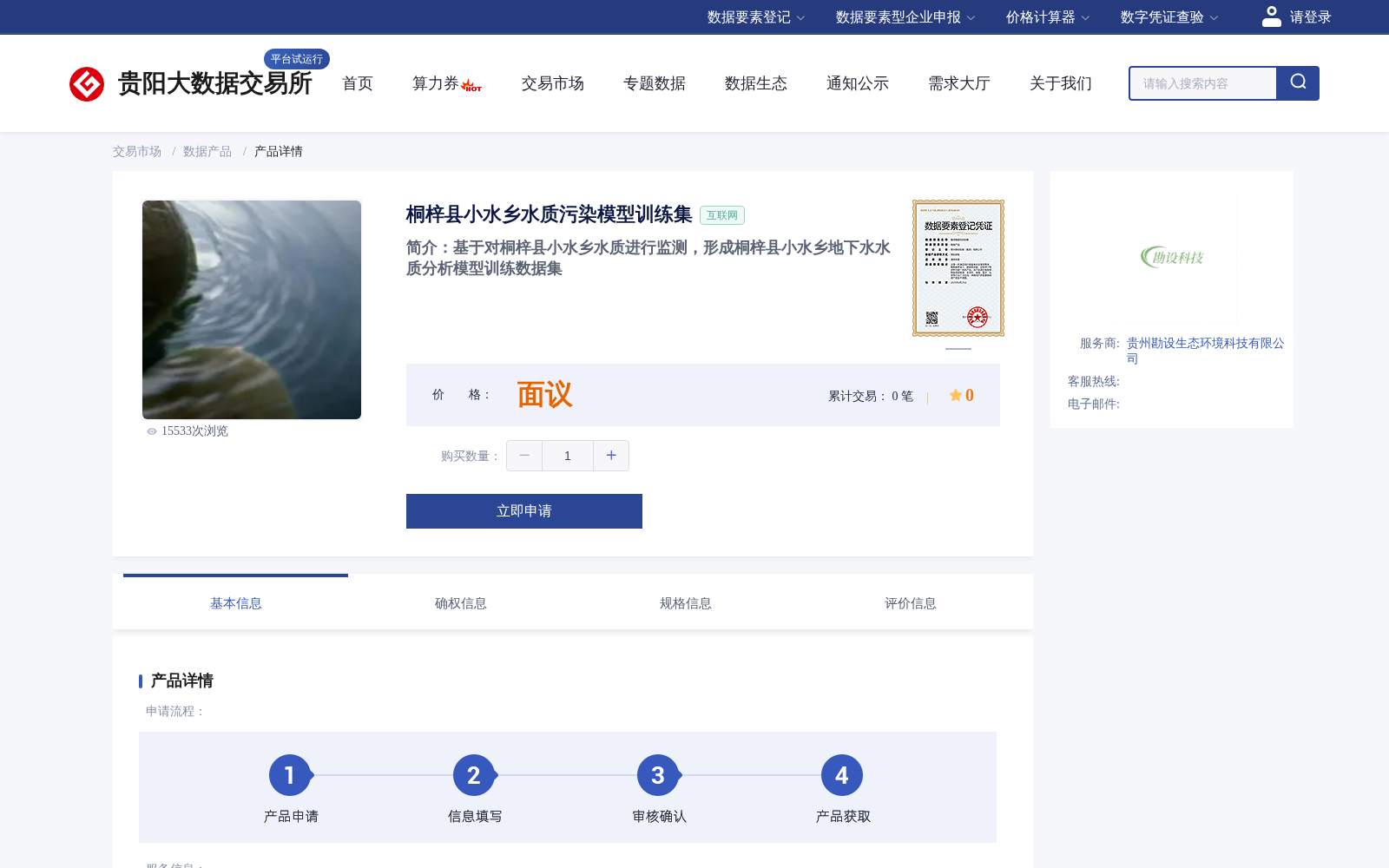Screen dimensions: 1389x868
Task: Select the 基本信息 tab
Action: [236, 603]
